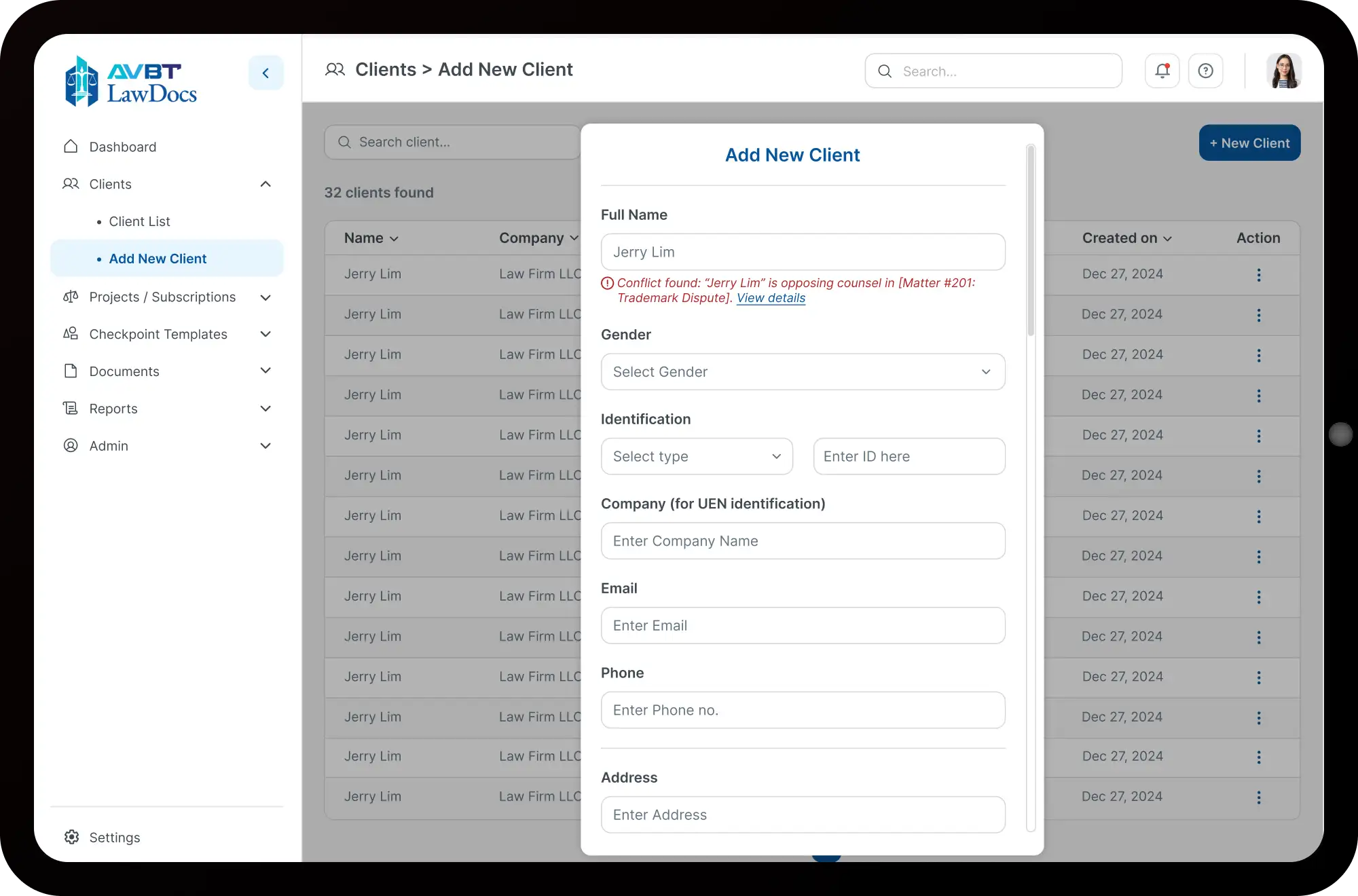Click the top Search field
The image size is (1358, 896).
993,71
